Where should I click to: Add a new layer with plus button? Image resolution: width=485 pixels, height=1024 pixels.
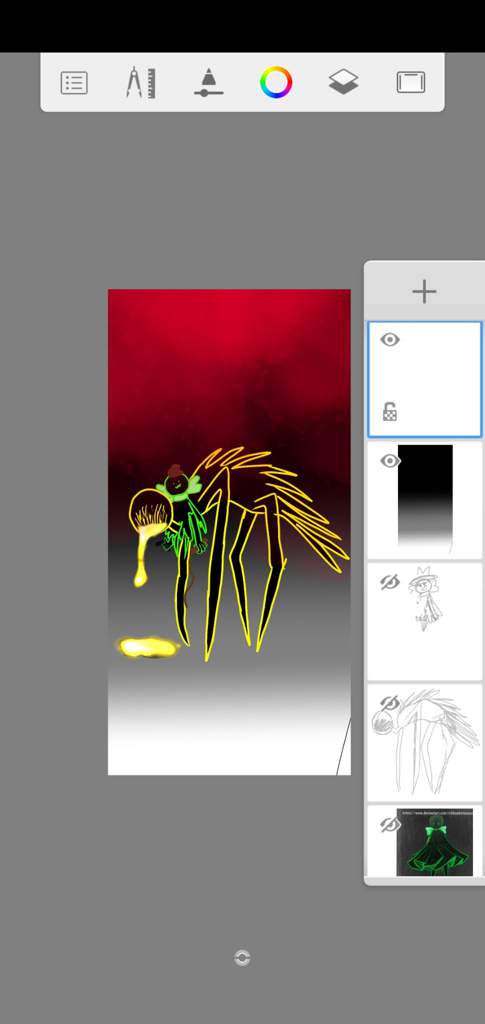point(424,291)
